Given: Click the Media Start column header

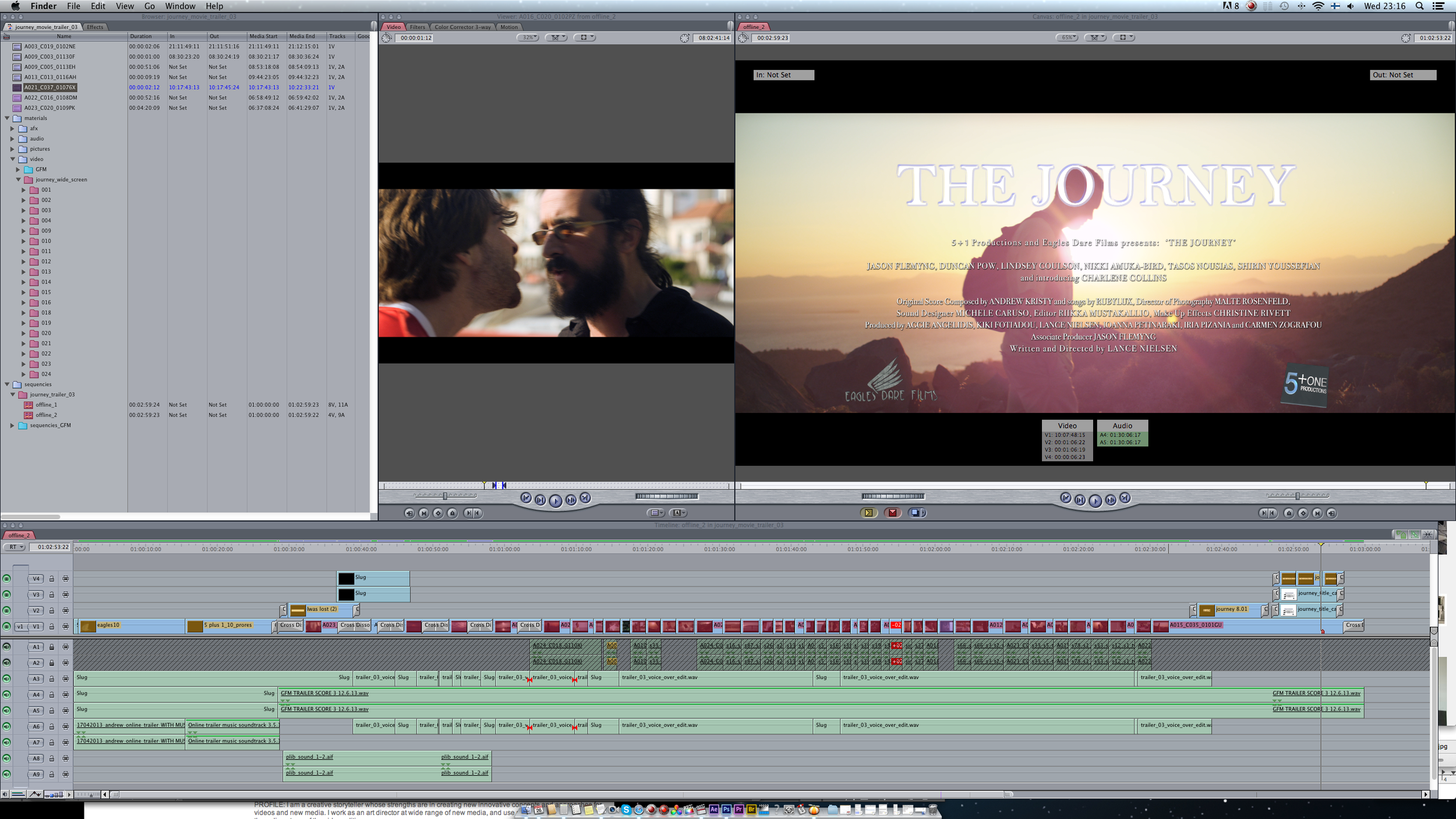Looking at the screenshot, I should coord(267,36).
